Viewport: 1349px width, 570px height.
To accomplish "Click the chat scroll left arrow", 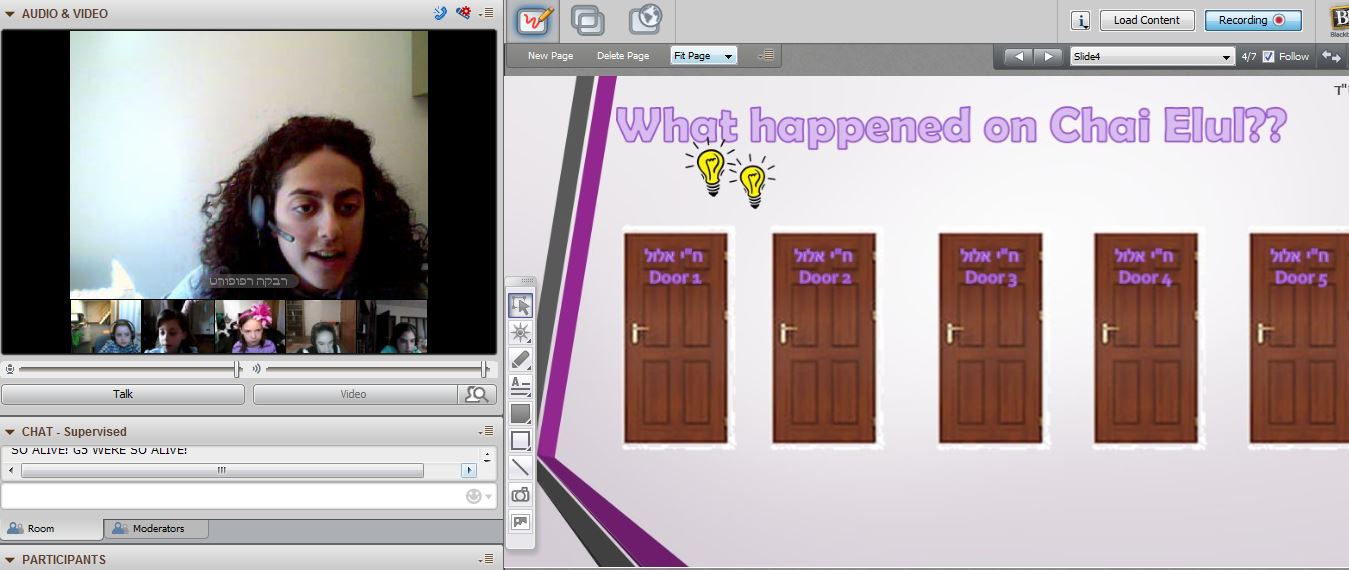I will pos(11,470).
